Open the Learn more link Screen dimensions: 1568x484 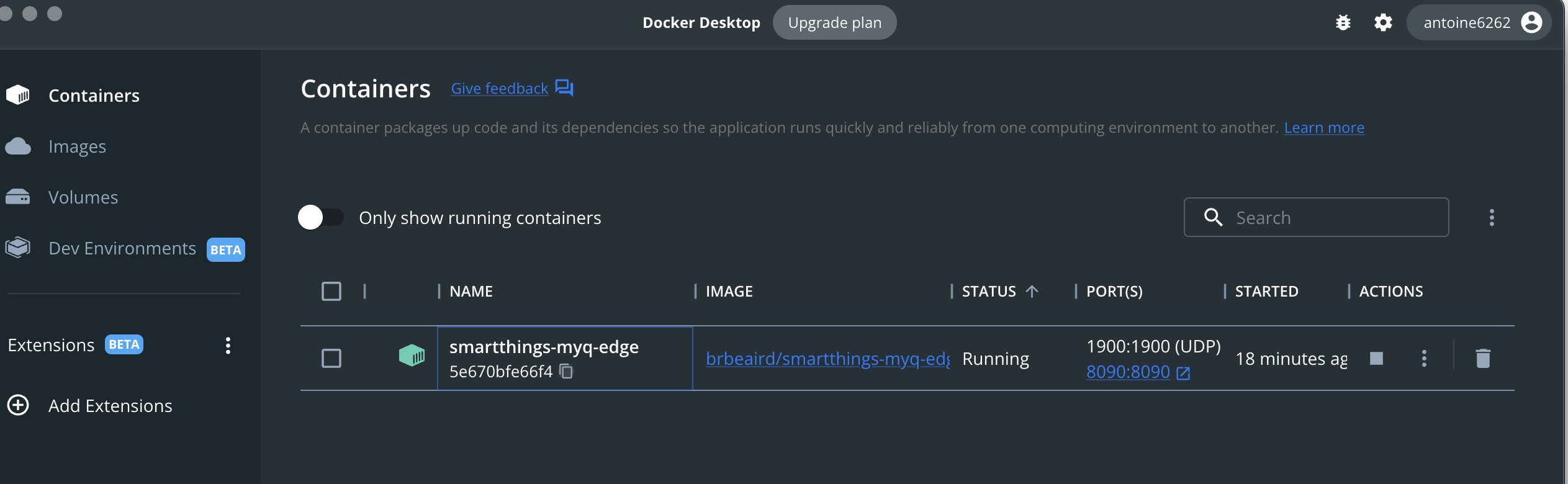(x=1324, y=128)
